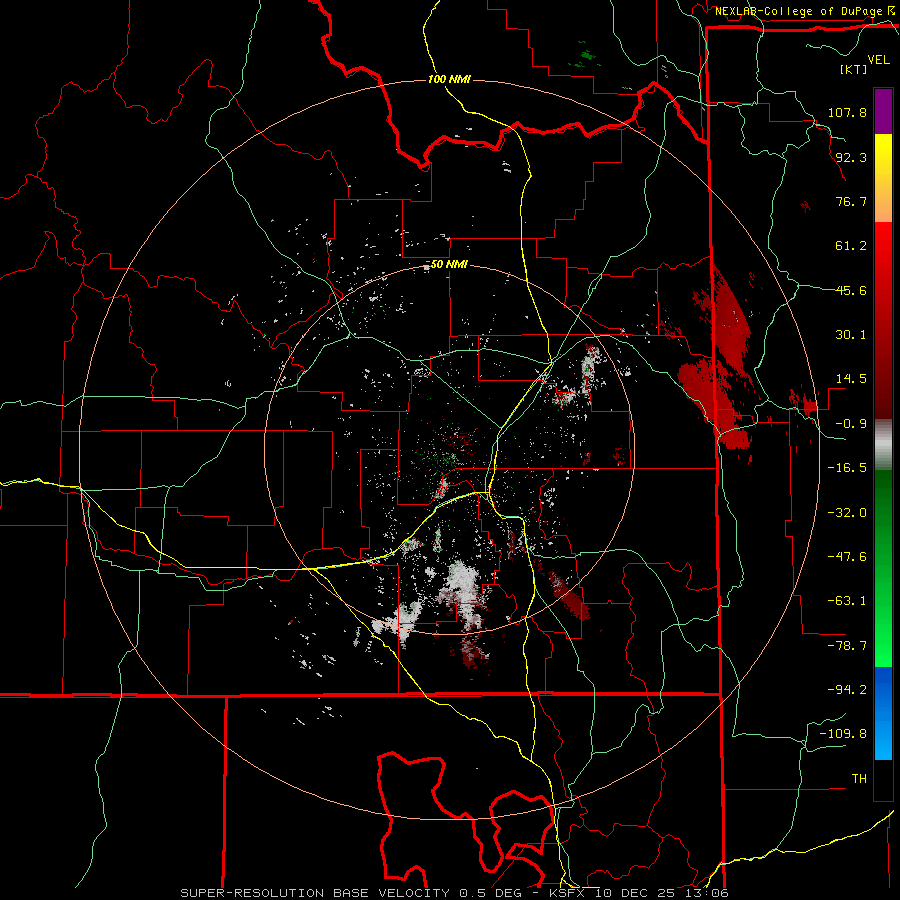Viewport: 900px width, 900px height.
Task: Click the [KT] units label
Action: (x=853, y=69)
